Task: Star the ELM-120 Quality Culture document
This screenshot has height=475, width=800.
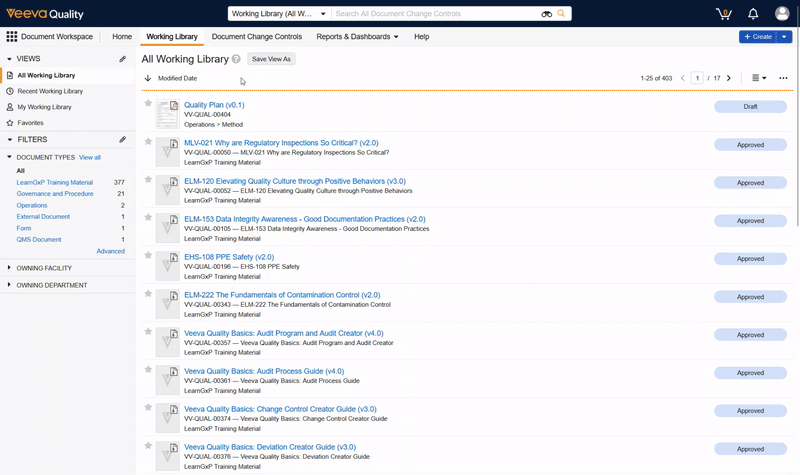Action: click(148, 179)
